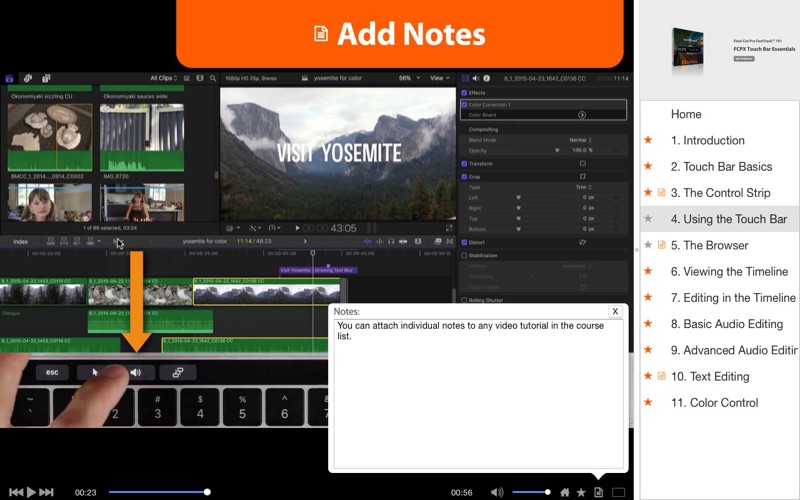Open the 56% viewer zoom dropdown

pyautogui.click(x=409, y=78)
